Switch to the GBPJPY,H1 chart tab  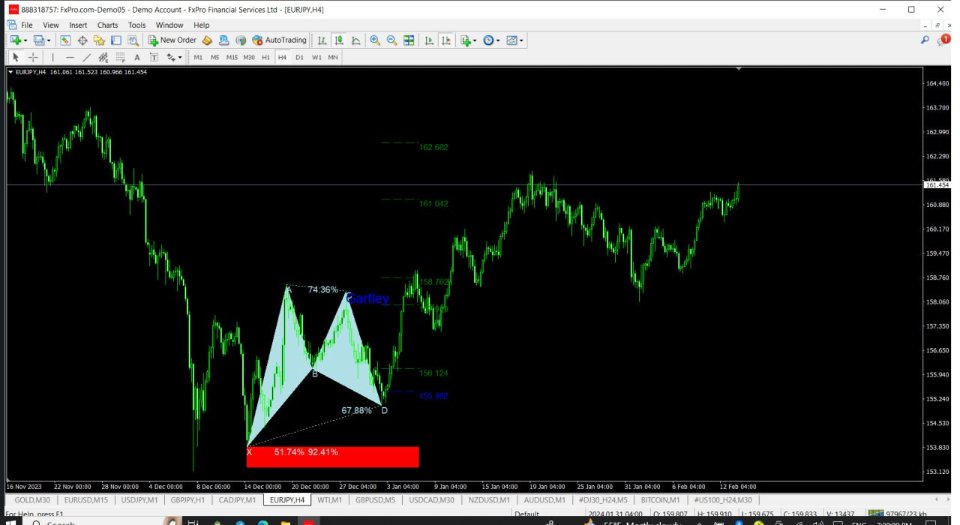click(x=188, y=500)
